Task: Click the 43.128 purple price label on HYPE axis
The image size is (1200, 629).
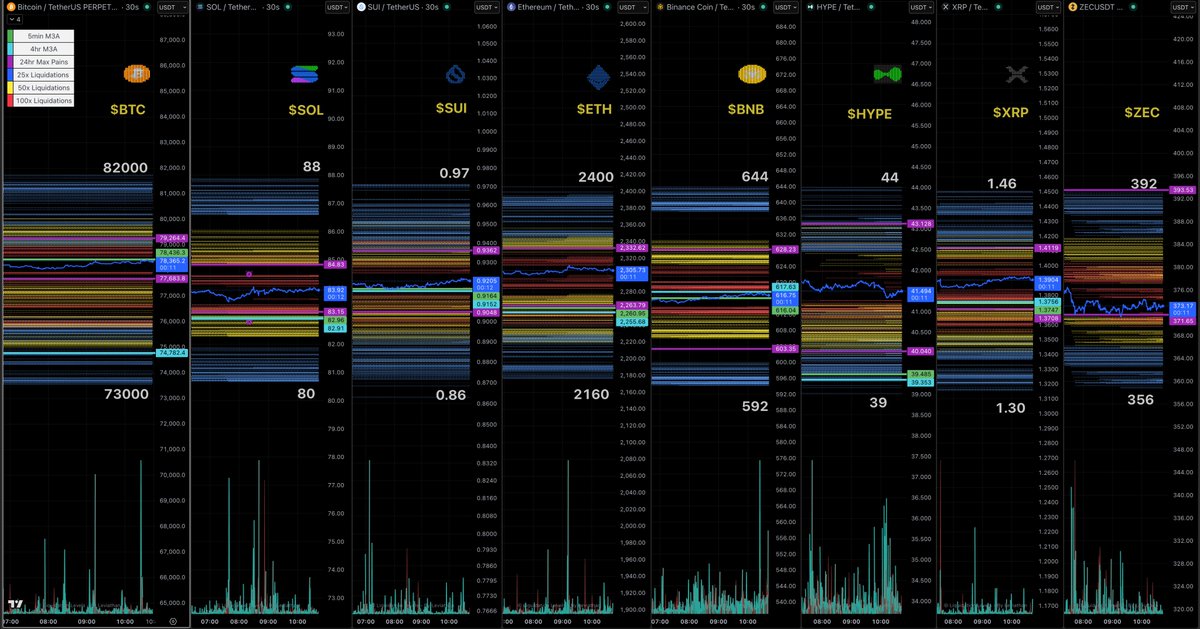Action: tap(920, 223)
